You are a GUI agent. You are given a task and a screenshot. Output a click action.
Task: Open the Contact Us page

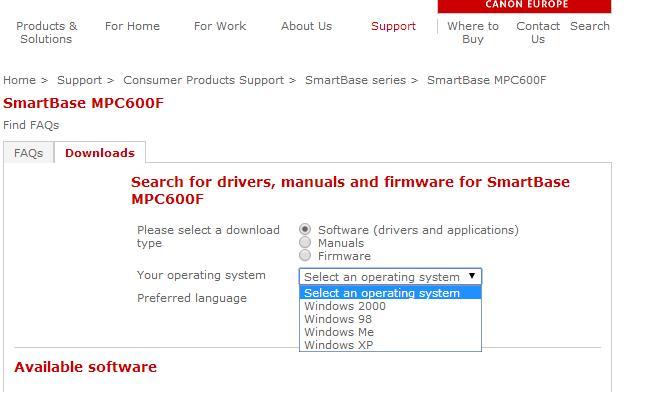coord(538,33)
